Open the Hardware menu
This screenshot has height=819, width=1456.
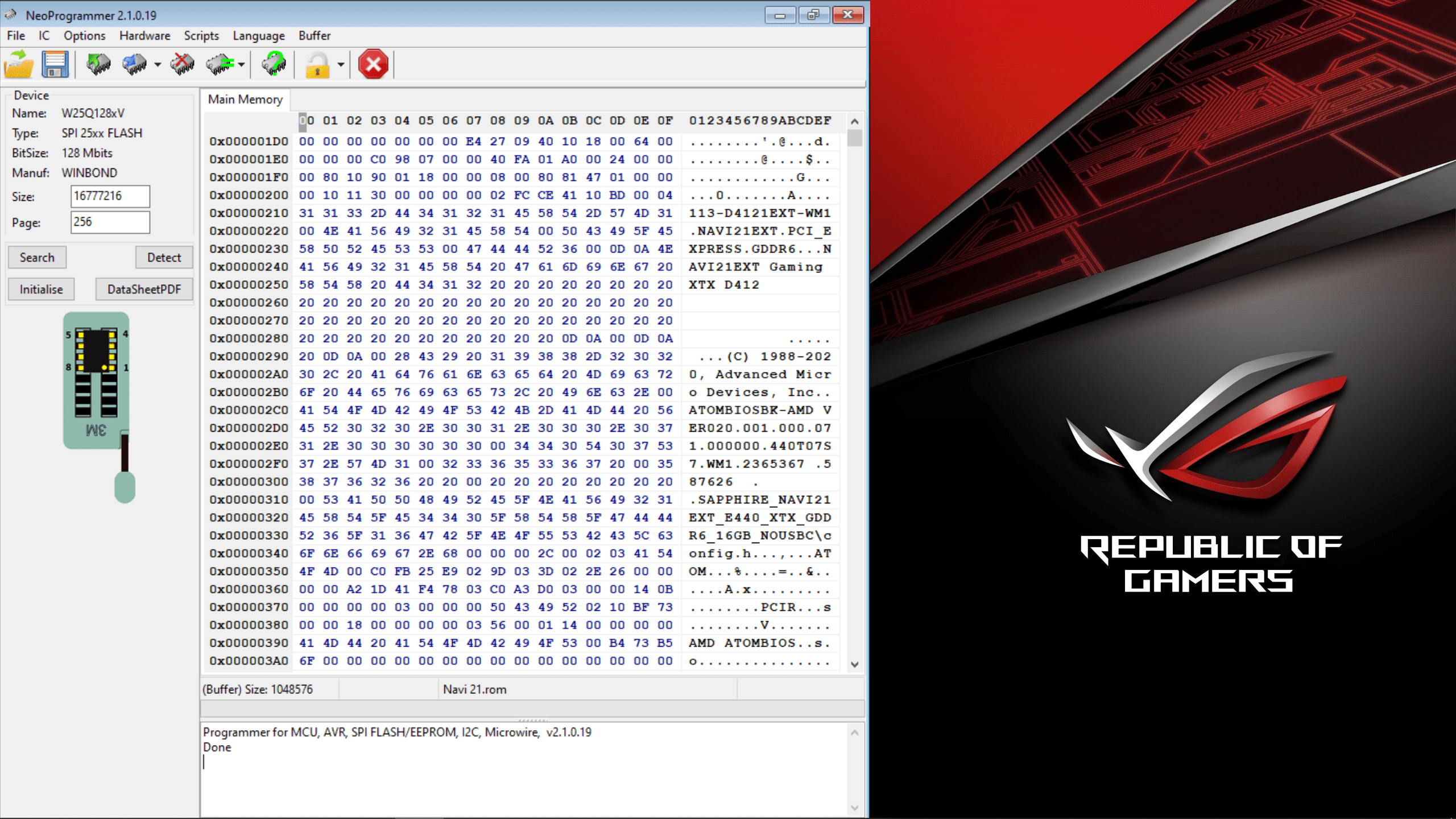click(x=144, y=35)
